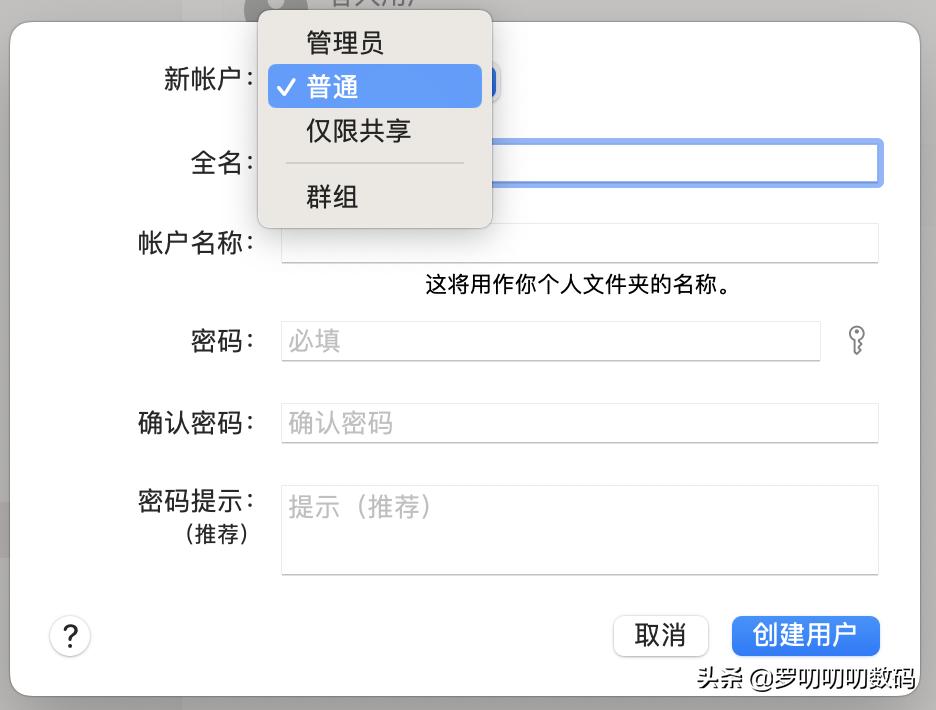Click the 帐户名称 text field

click(580, 242)
